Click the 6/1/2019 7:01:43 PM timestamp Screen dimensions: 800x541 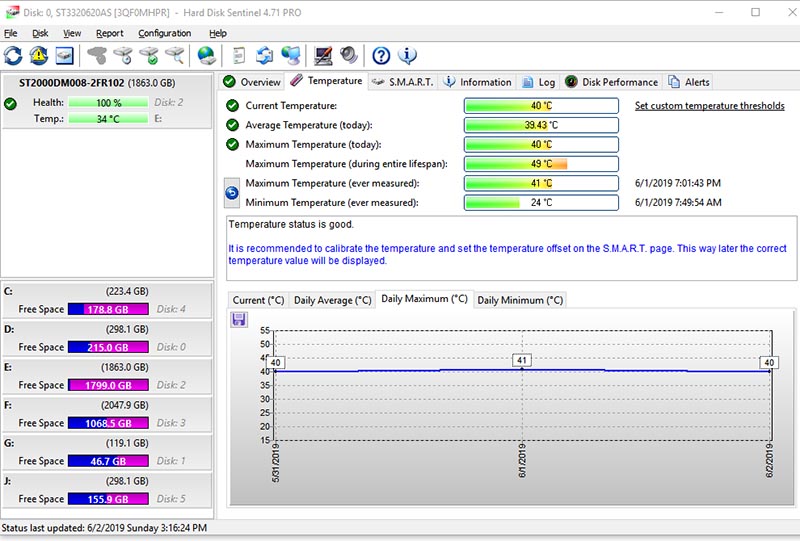[678, 183]
